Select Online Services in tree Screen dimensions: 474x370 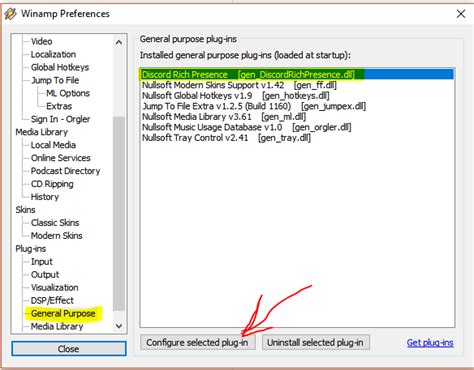click(61, 158)
